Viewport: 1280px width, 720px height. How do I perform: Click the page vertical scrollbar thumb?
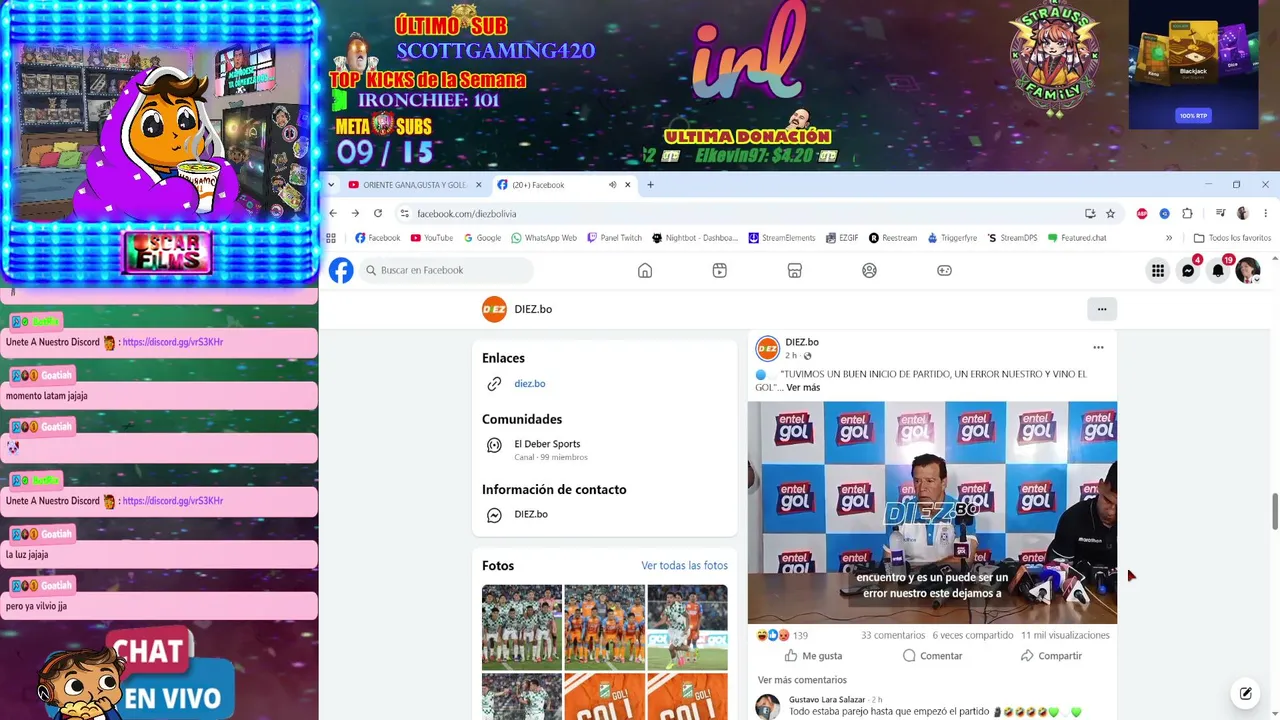pos(1275,512)
